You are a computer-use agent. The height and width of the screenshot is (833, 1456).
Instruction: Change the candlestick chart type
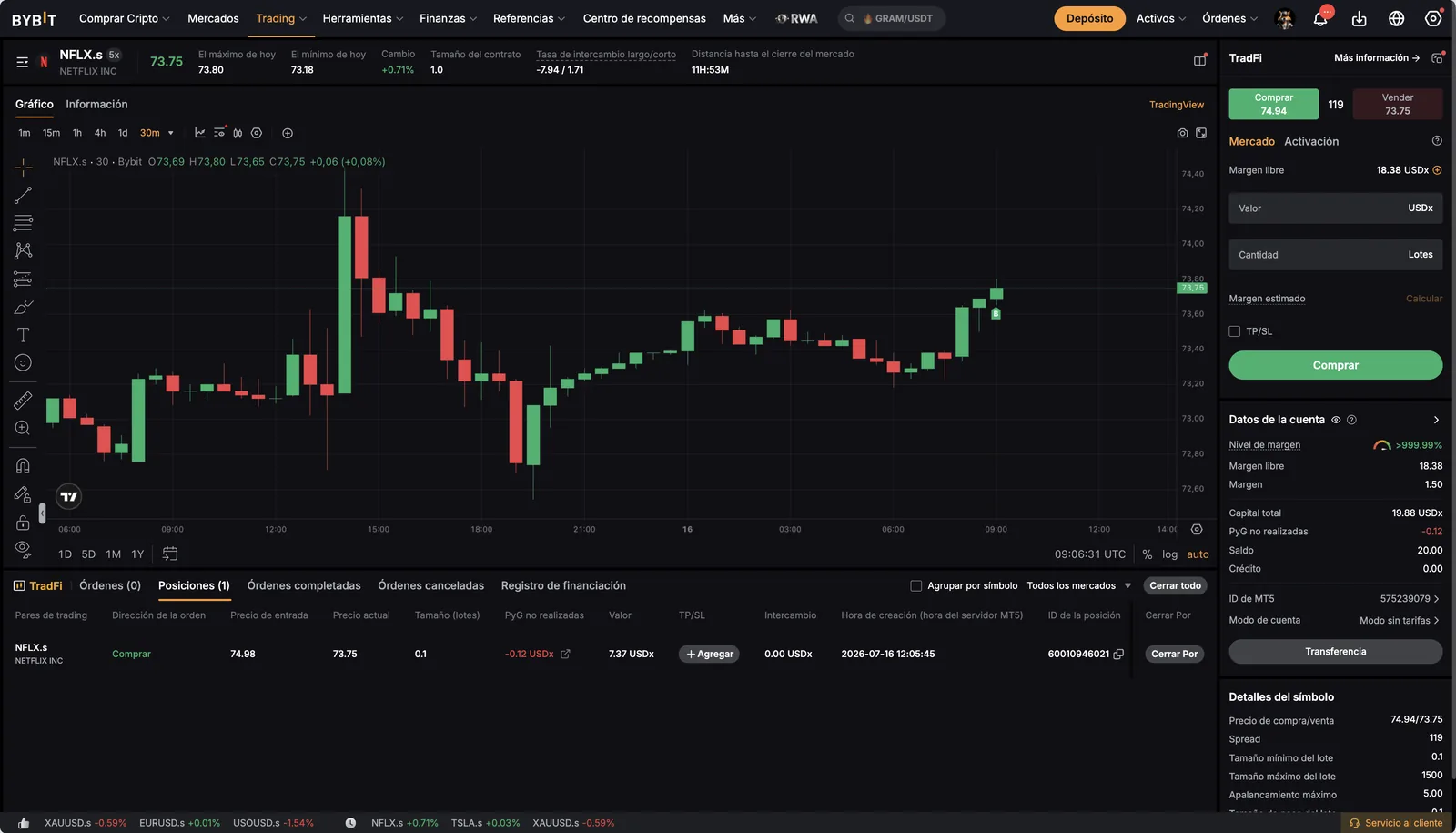(x=238, y=133)
